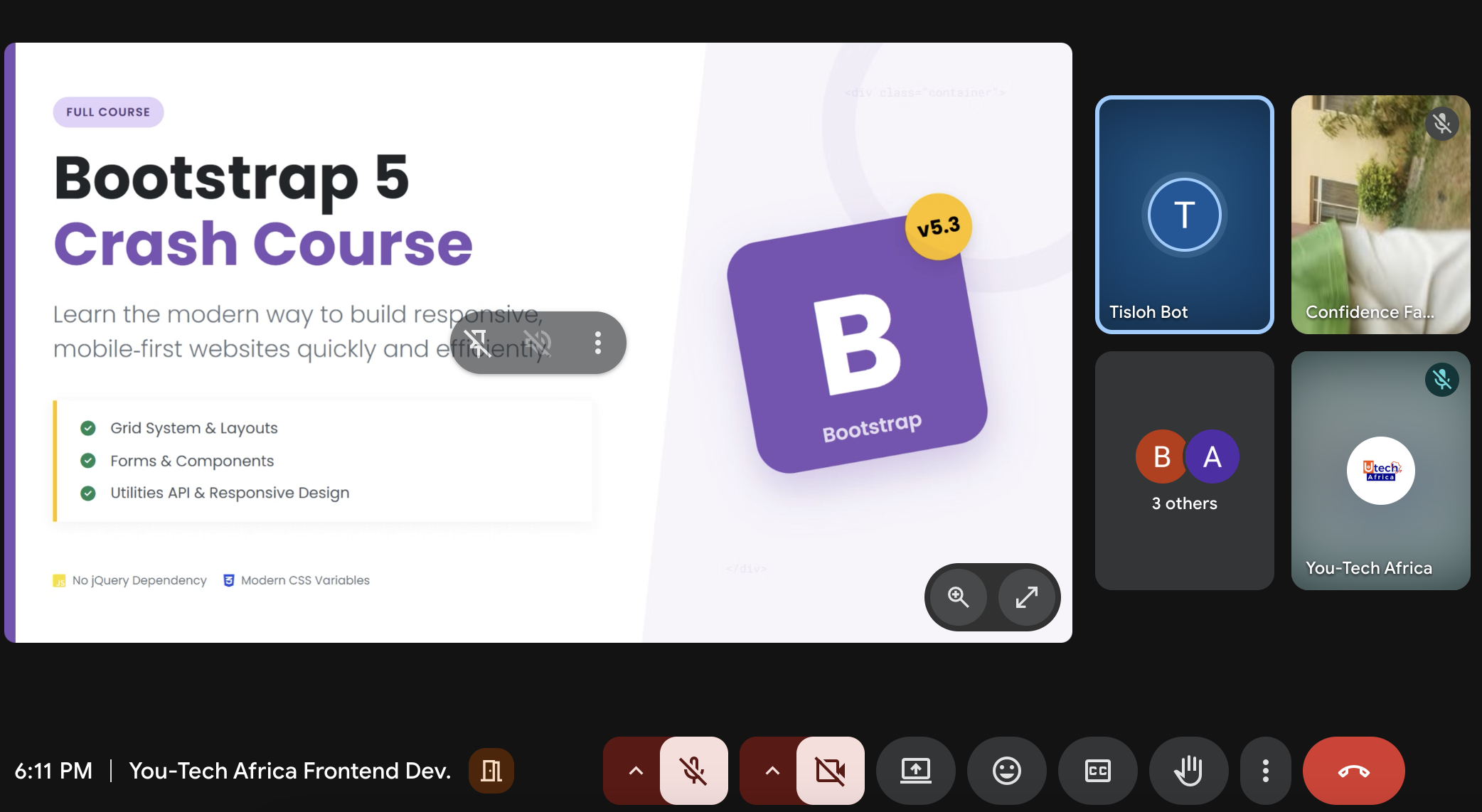Select the Confidence Fa... video tile

point(1380,215)
